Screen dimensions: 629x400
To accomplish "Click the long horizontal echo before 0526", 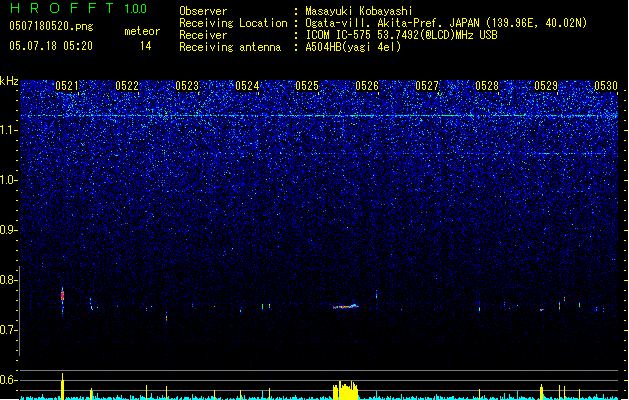I will [345, 307].
